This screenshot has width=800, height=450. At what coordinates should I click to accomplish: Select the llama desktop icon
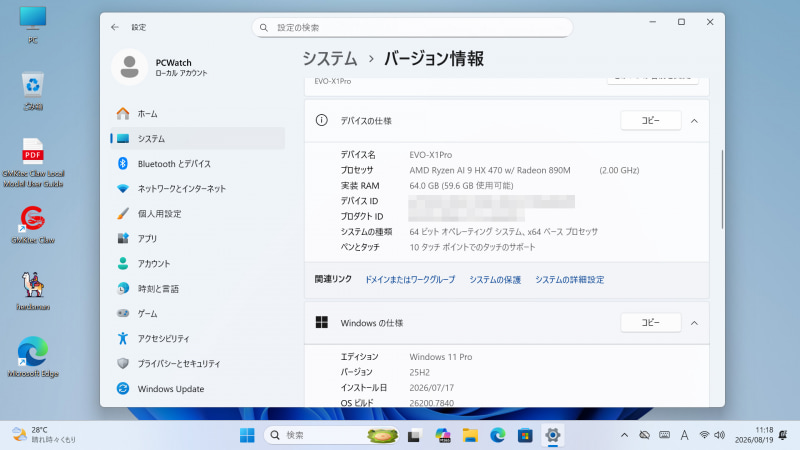[x=33, y=291]
